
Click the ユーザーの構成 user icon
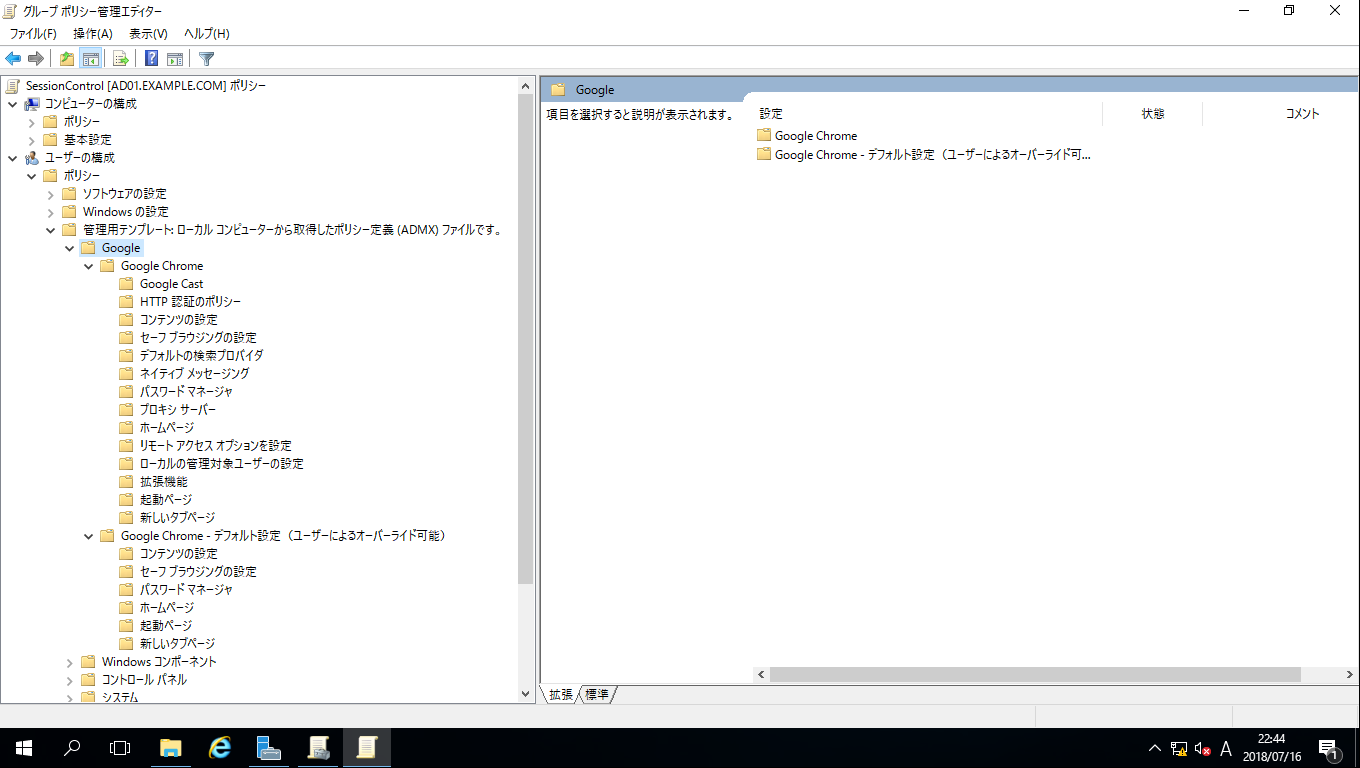32,158
